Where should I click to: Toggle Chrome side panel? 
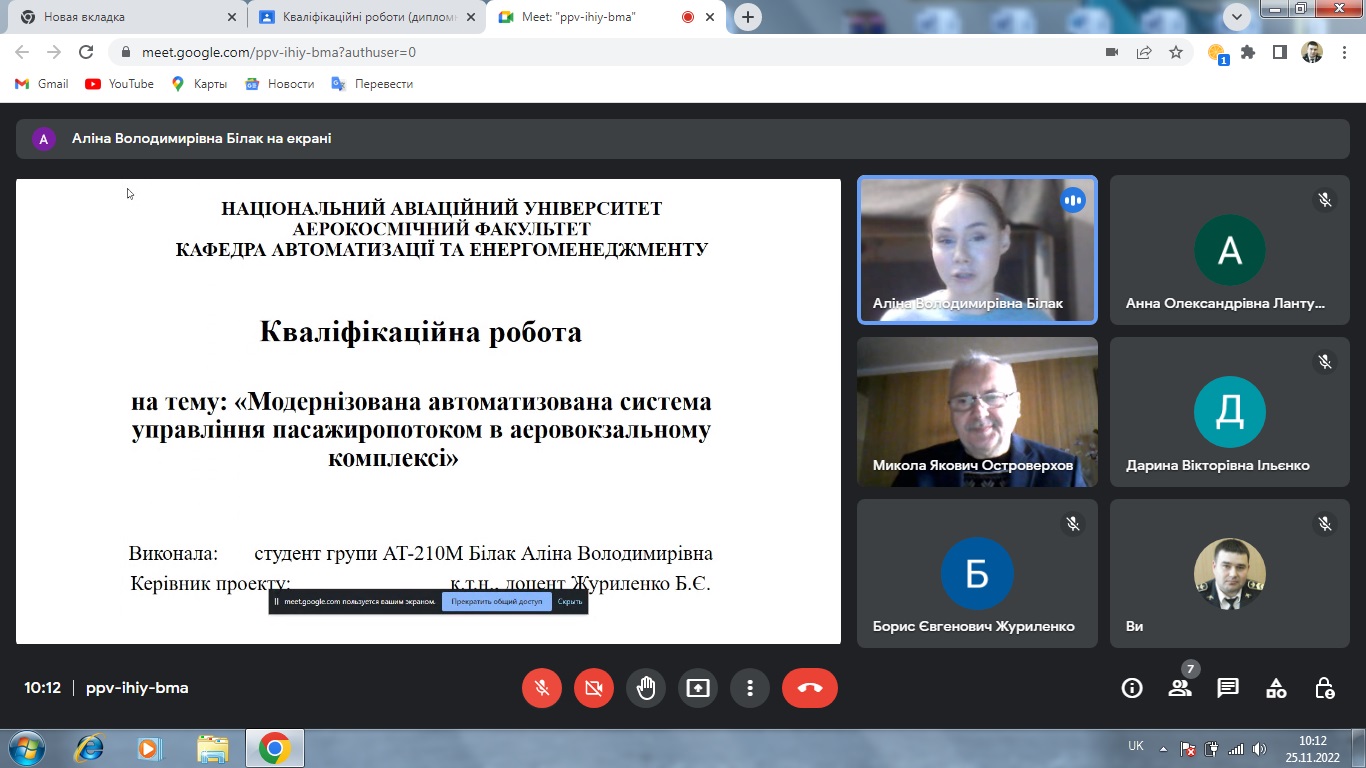point(1279,53)
